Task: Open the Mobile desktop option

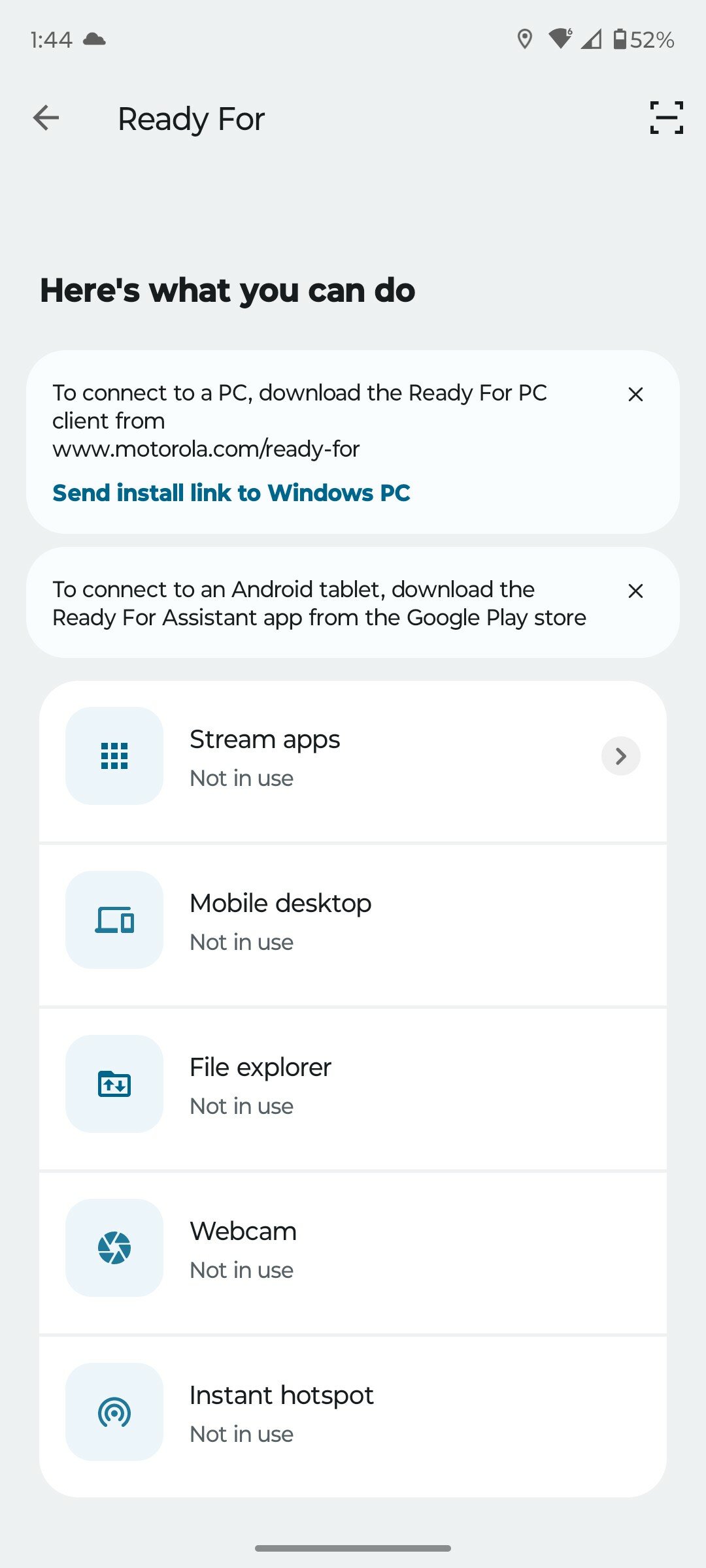Action: (x=353, y=925)
